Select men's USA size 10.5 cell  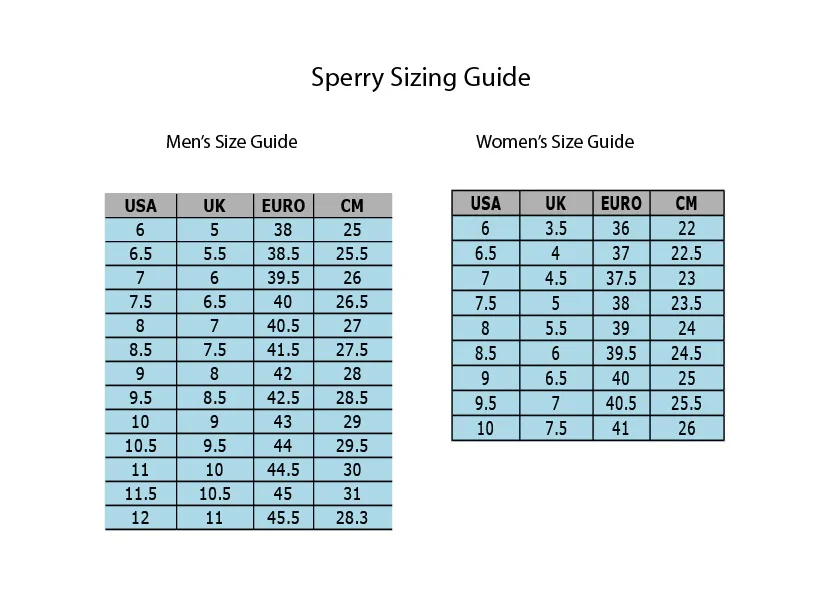[x=141, y=446]
